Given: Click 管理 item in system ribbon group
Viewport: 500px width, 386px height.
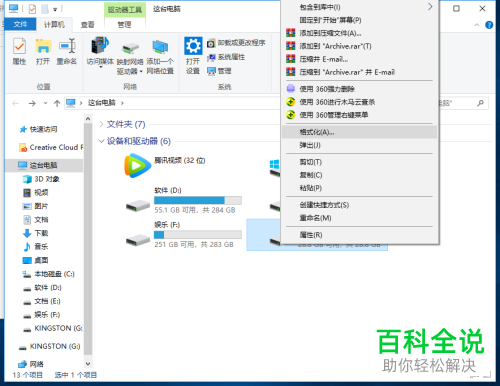Looking at the screenshot, I should click(x=219, y=71).
